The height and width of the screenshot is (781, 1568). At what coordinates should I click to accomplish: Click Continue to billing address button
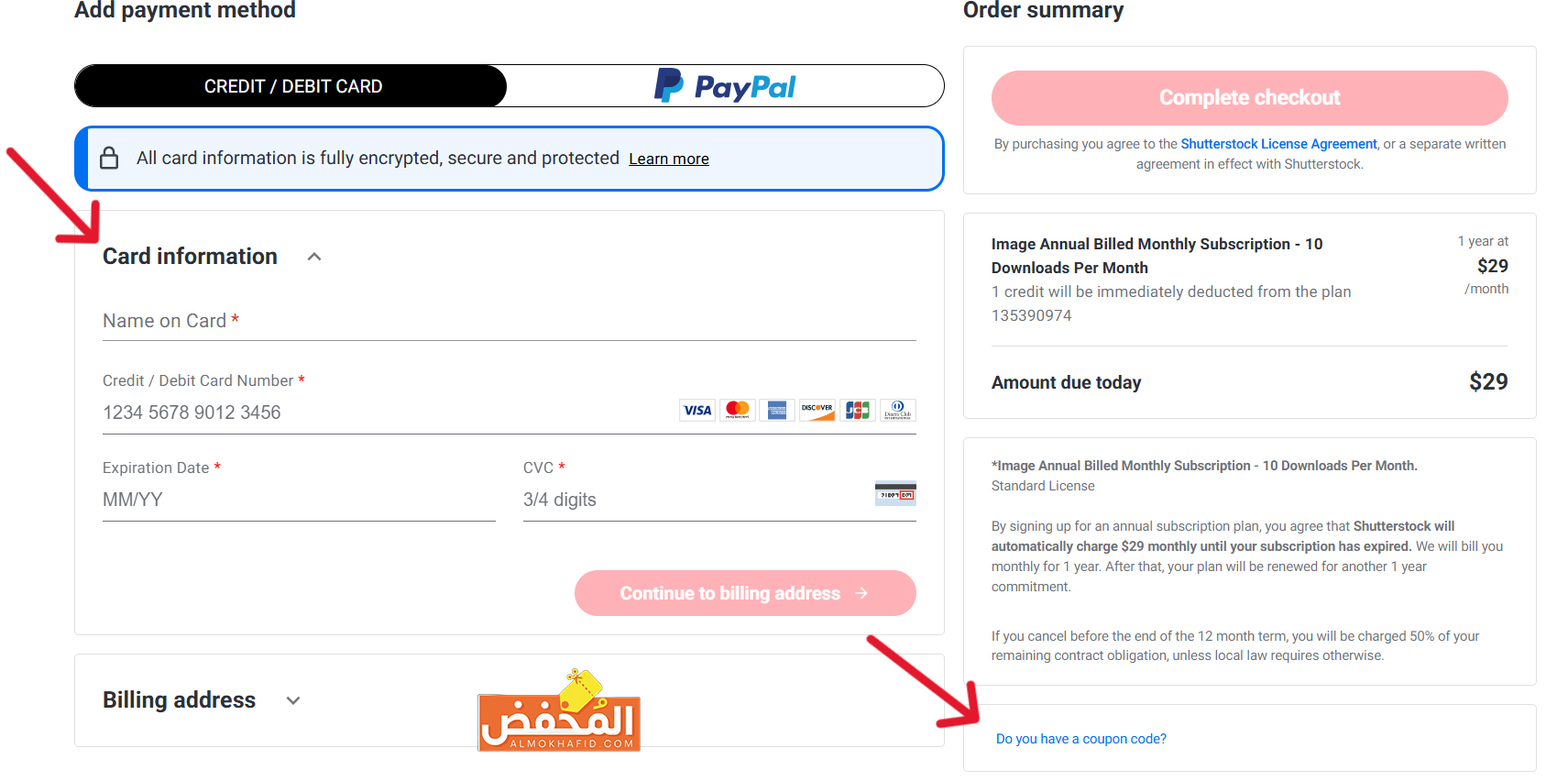[x=745, y=593]
